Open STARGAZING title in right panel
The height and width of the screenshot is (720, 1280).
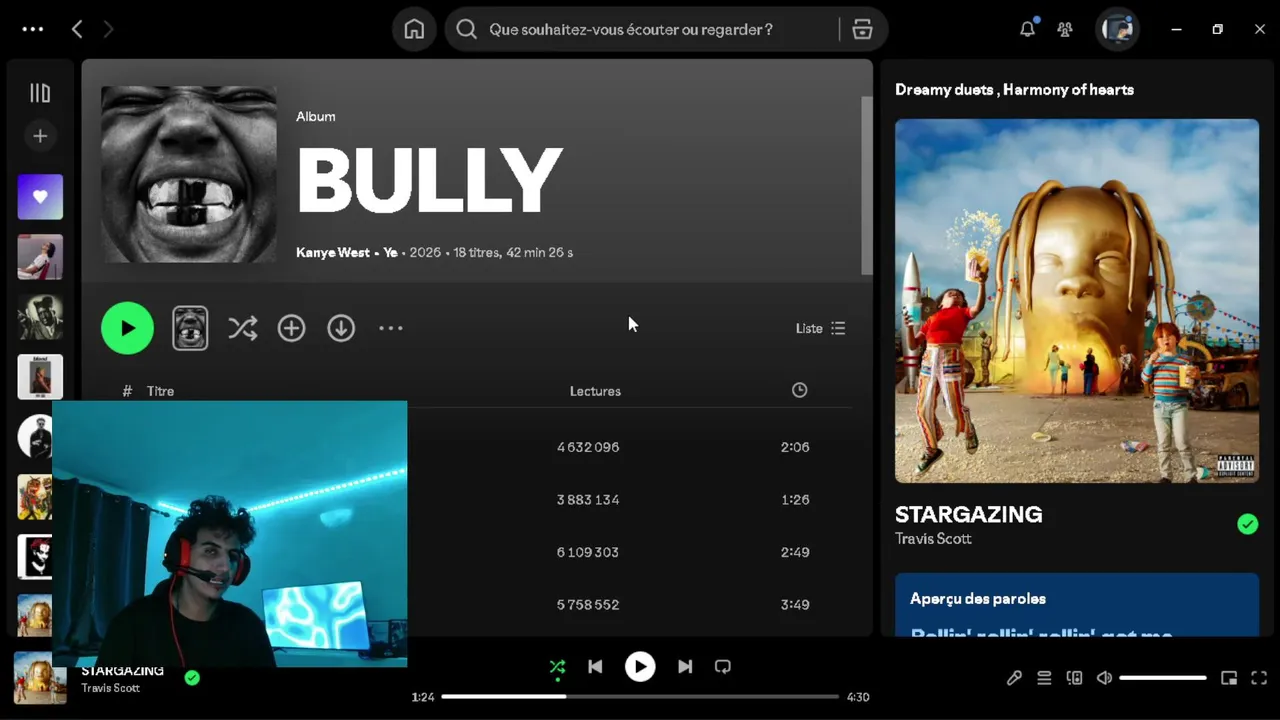pyautogui.click(x=968, y=514)
